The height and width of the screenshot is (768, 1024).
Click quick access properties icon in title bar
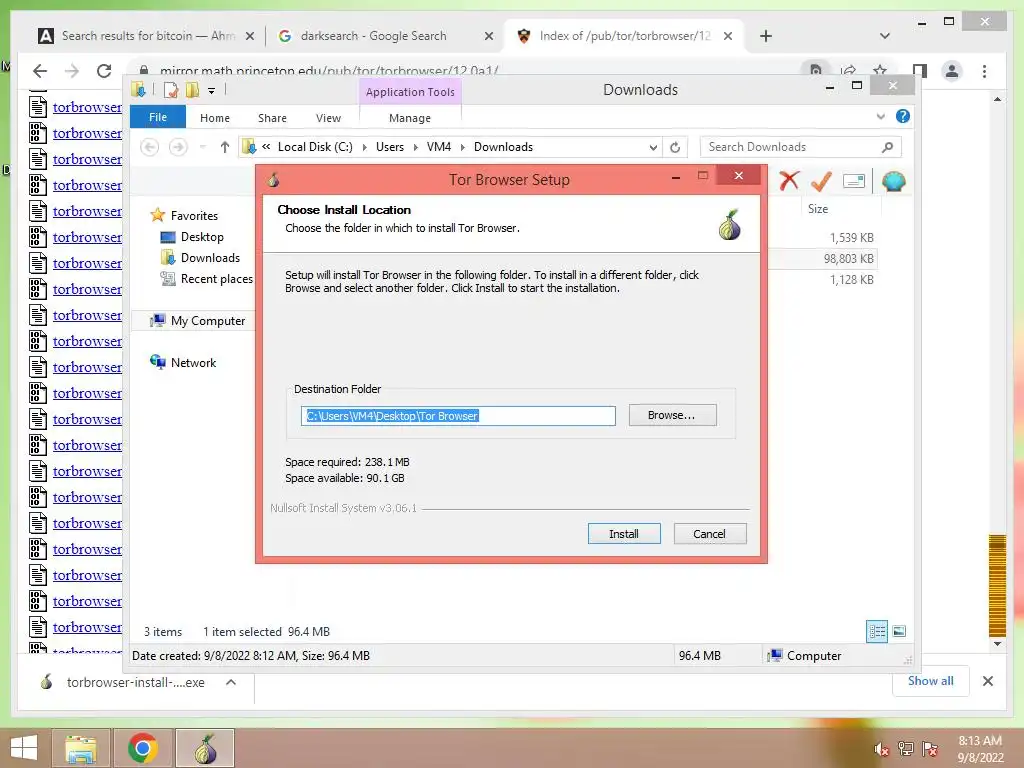[171, 90]
